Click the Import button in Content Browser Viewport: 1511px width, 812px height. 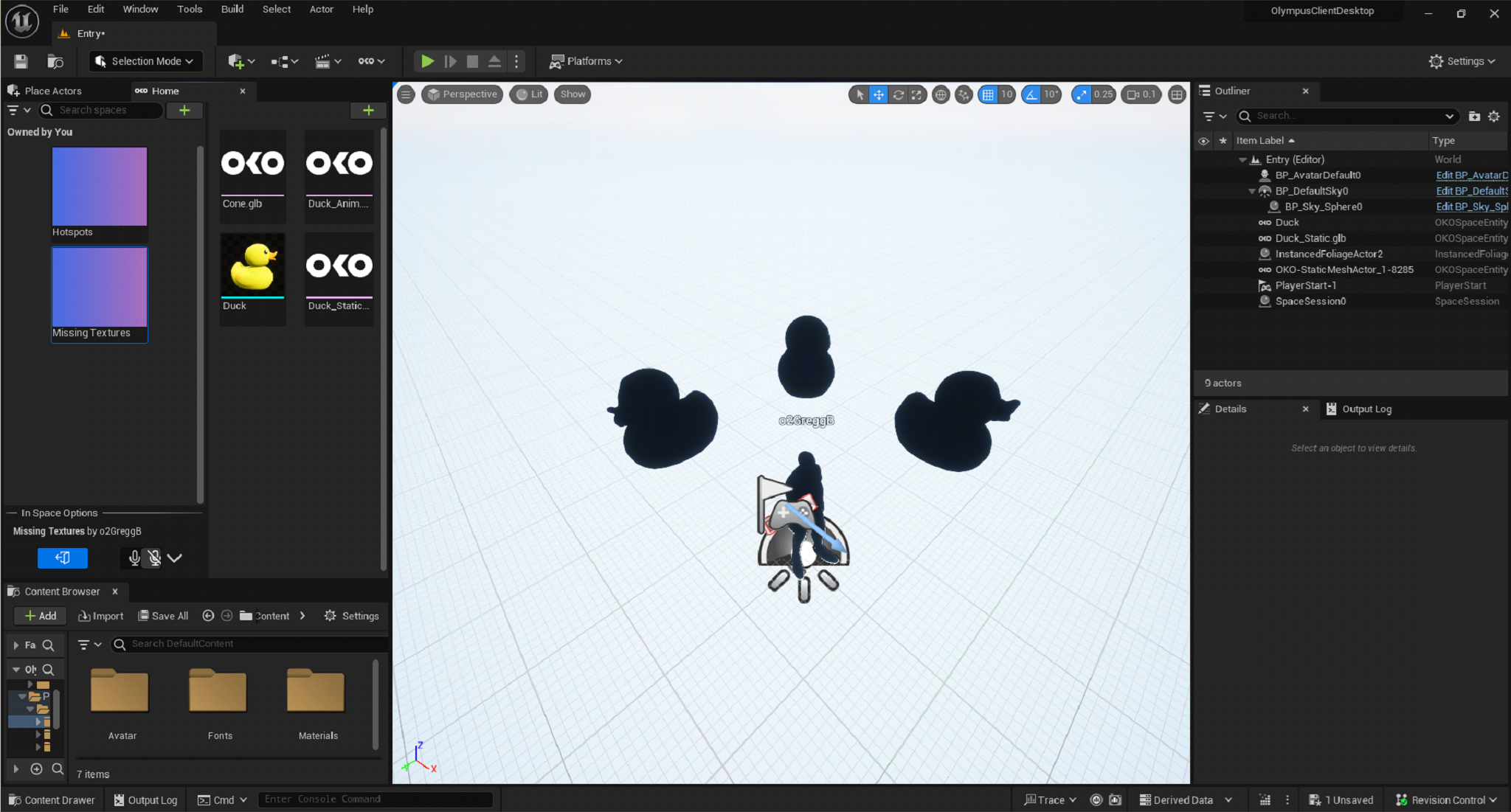[101, 616]
